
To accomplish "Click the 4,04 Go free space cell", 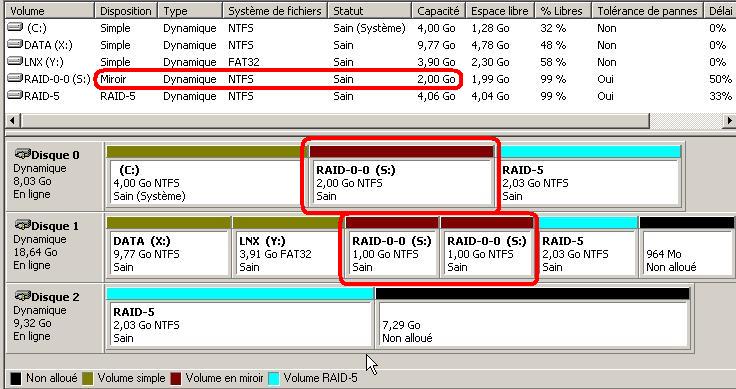I will point(491,96).
